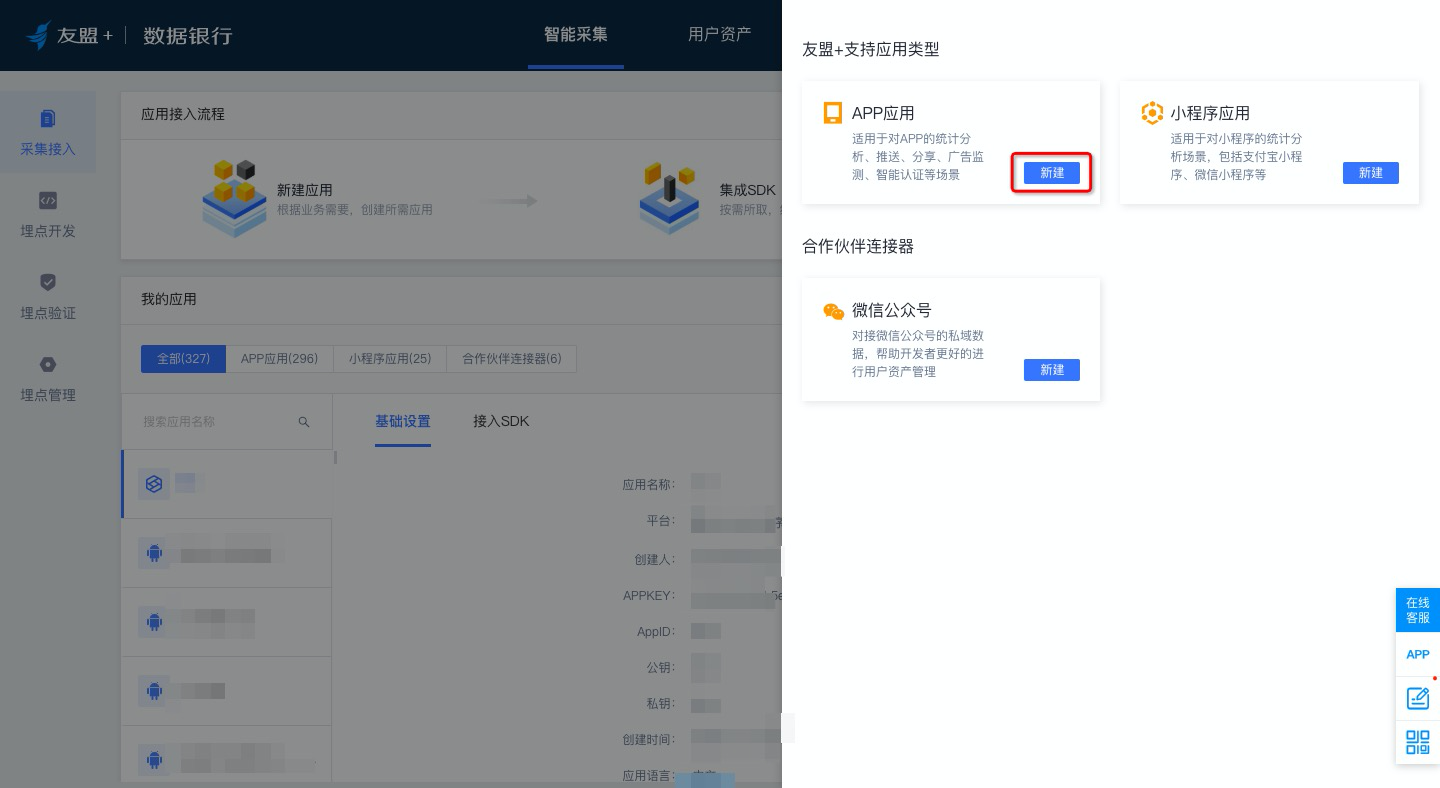The height and width of the screenshot is (788, 1440).
Task: Open 埋点开发 in the sidebar
Action: [48, 214]
